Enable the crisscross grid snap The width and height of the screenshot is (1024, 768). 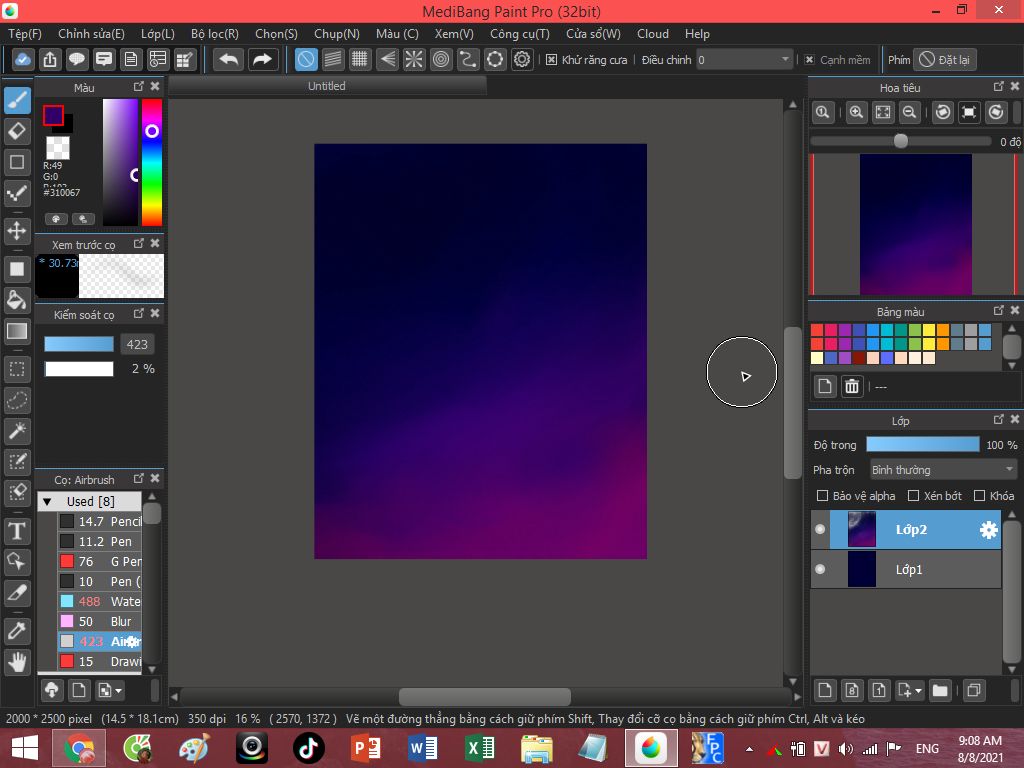[x=360, y=59]
